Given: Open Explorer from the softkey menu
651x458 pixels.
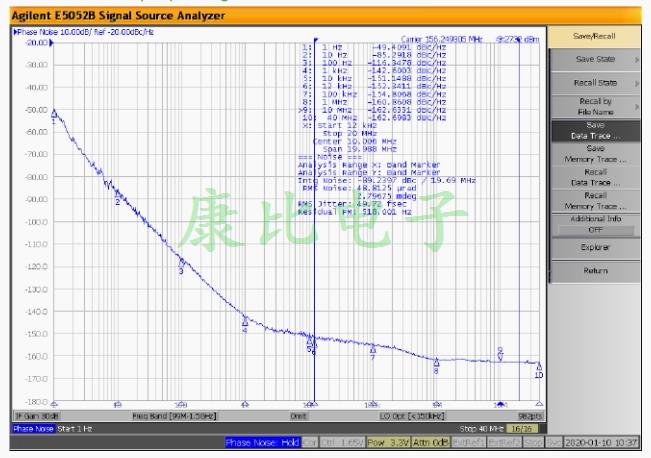Looking at the screenshot, I should click(x=595, y=246).
